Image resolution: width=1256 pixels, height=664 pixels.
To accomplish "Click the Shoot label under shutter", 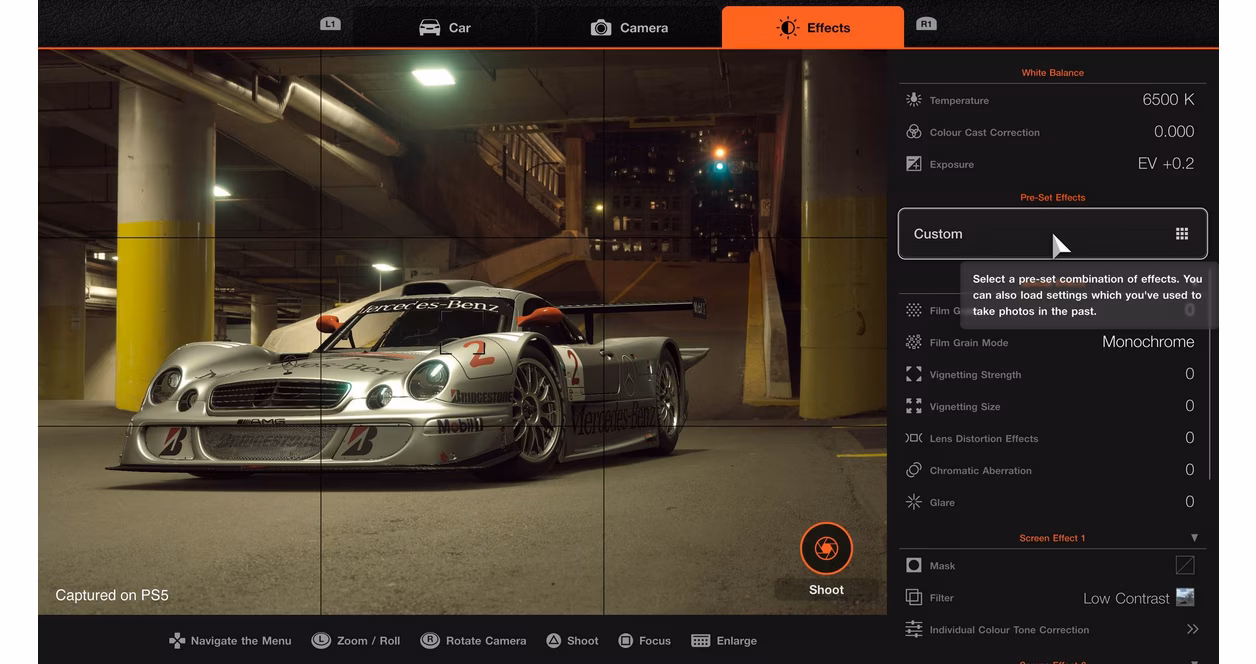I will click(x=826, y=590).
